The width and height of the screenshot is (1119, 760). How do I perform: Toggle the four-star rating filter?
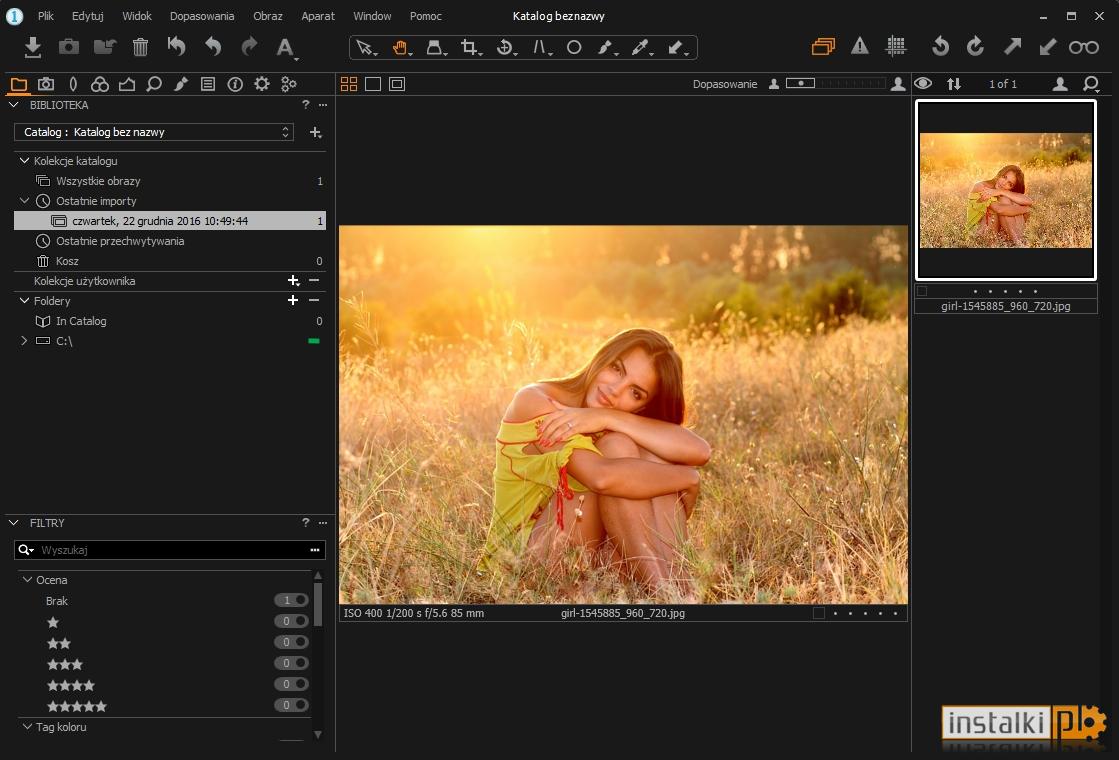(x=291, y=684)
